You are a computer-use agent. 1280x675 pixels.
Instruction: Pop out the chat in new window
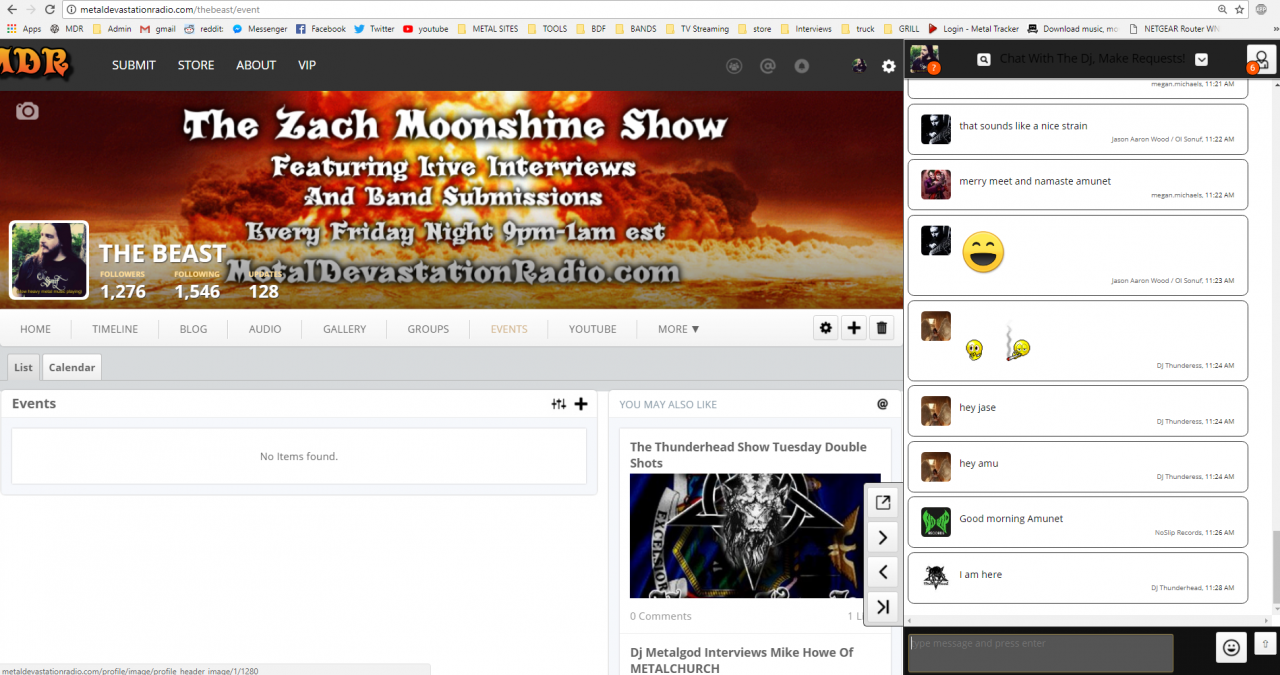pyautogui.click(x=883, y=503)
